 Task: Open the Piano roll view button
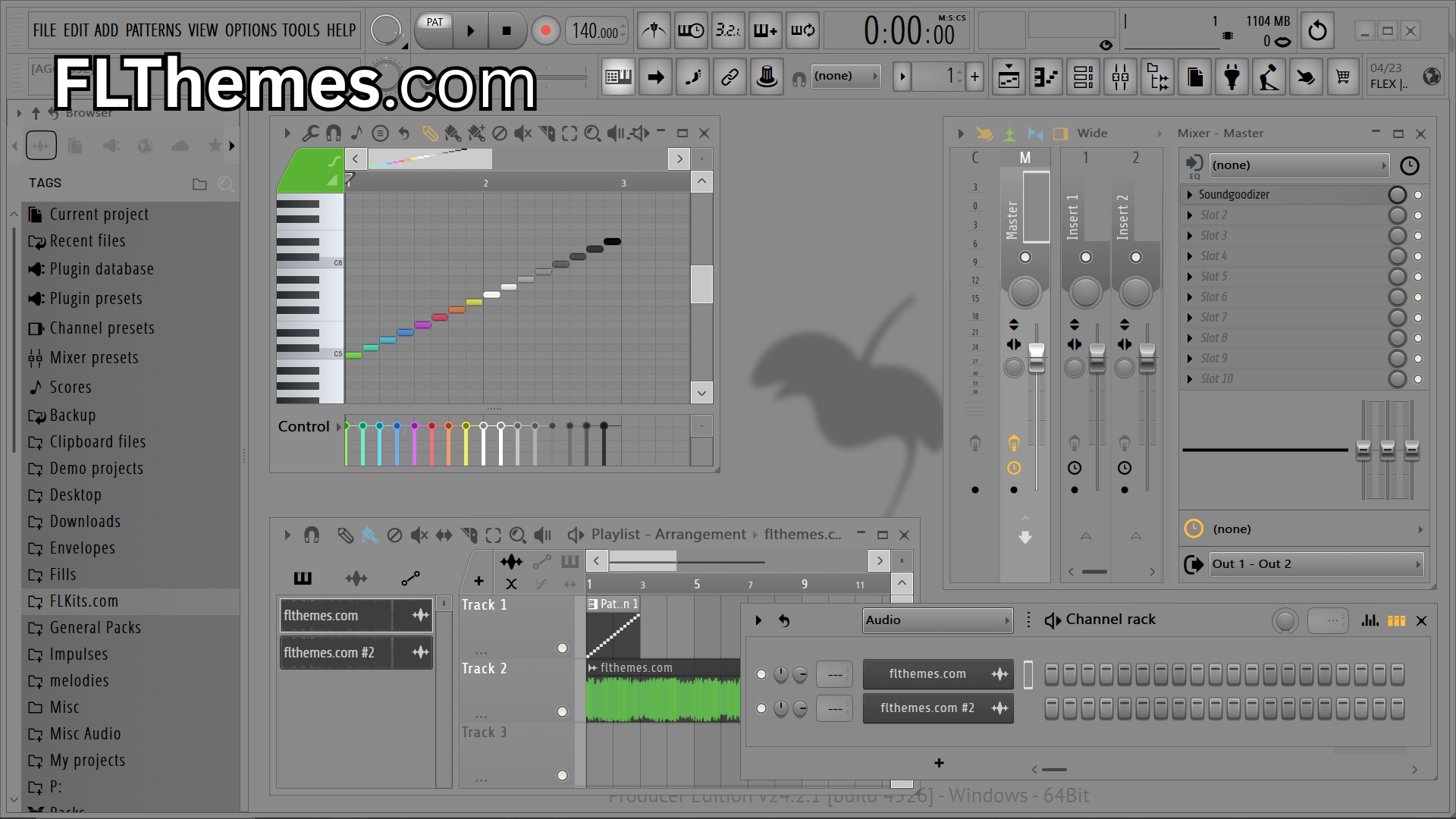1046,77
